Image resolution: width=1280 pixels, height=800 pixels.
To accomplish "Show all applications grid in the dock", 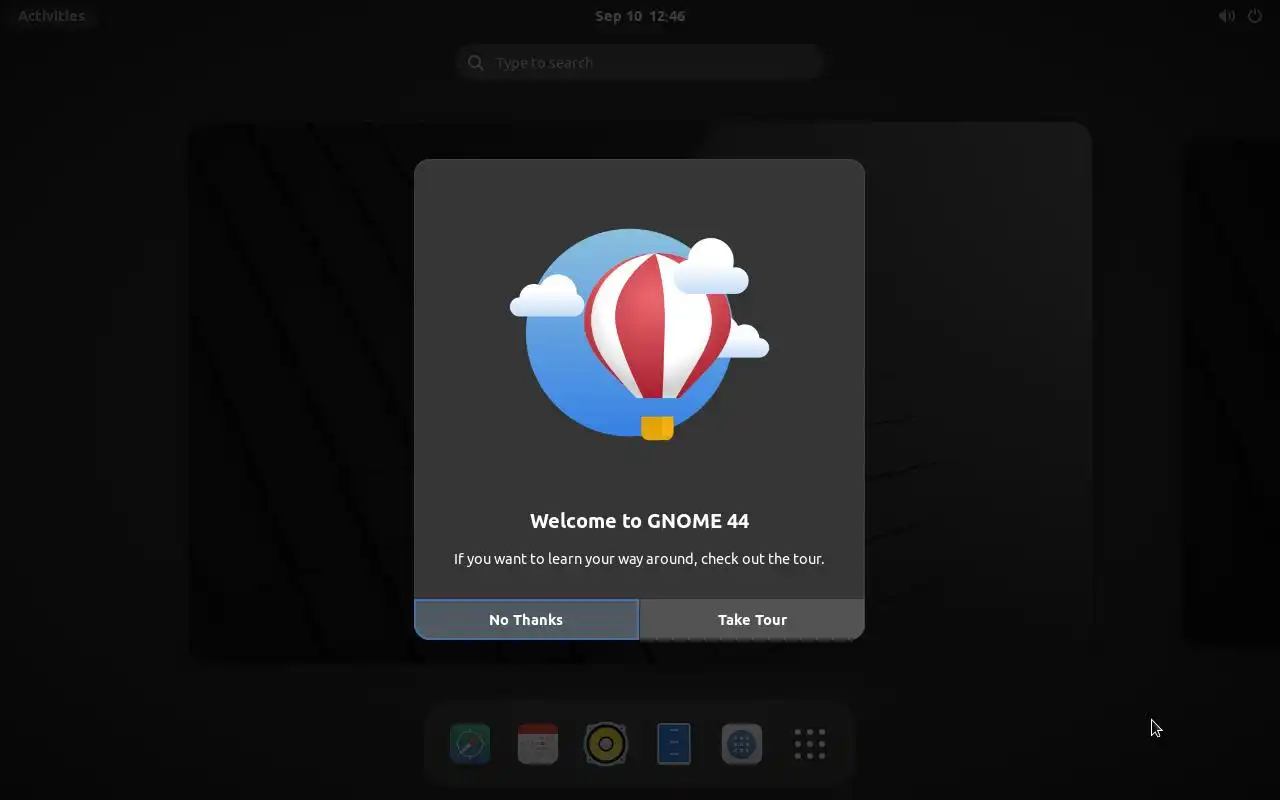I will coord(810,744).
